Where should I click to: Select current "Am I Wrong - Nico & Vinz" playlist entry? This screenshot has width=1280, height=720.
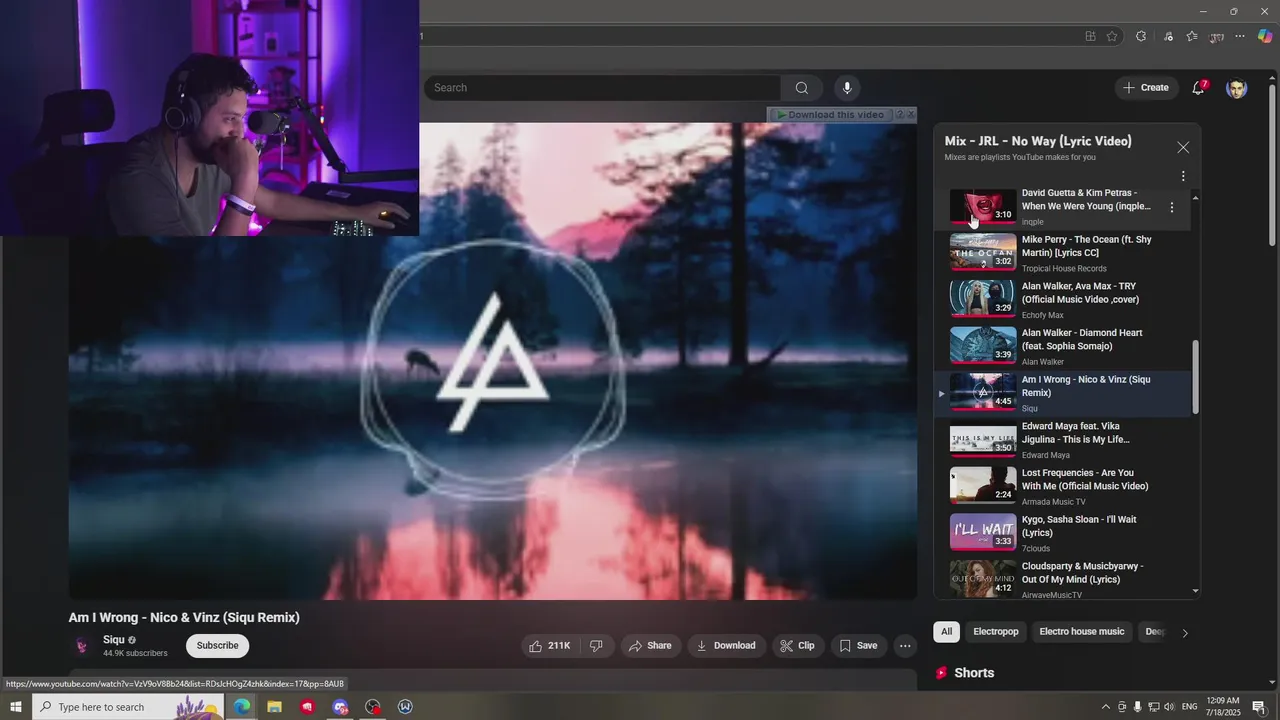click(x=1064, y=393)
